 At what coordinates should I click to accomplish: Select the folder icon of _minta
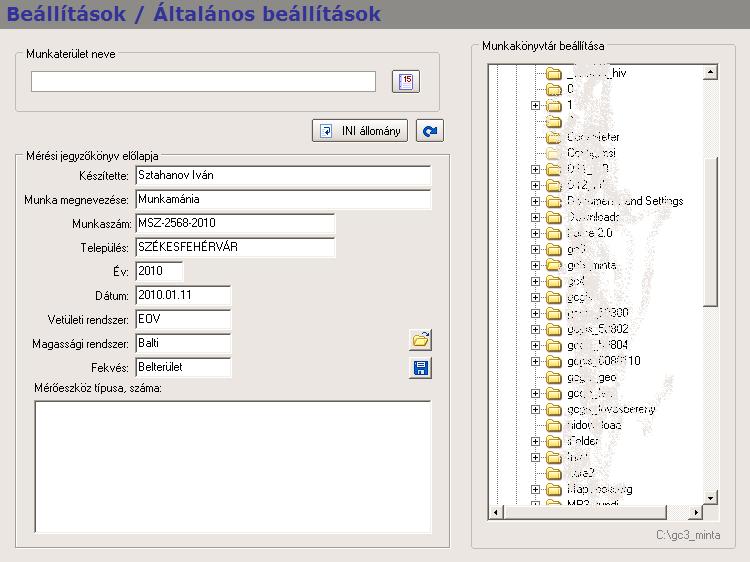click(x=554, y=265)
